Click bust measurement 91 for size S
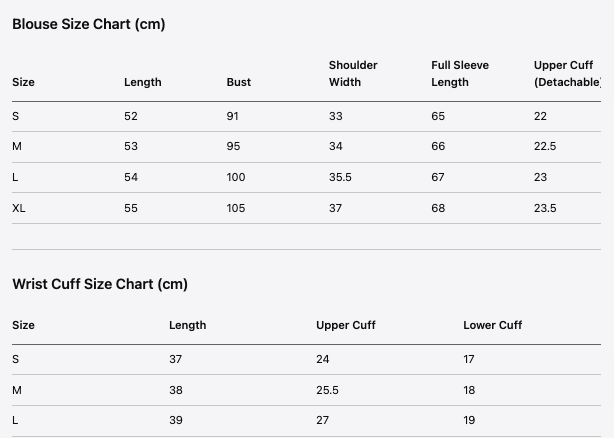 pos(233,116)
